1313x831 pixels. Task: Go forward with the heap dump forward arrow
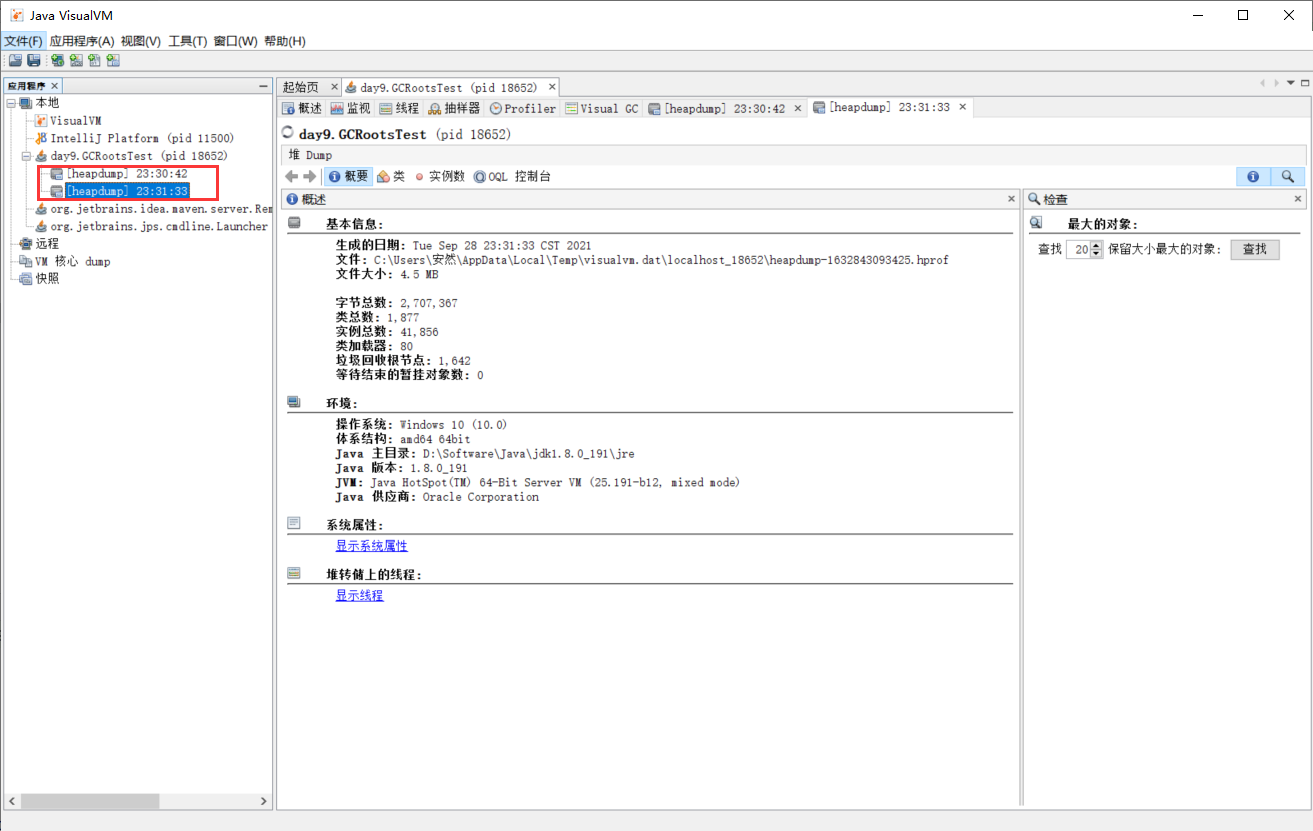pyautogui.click(x=310, y=176)
